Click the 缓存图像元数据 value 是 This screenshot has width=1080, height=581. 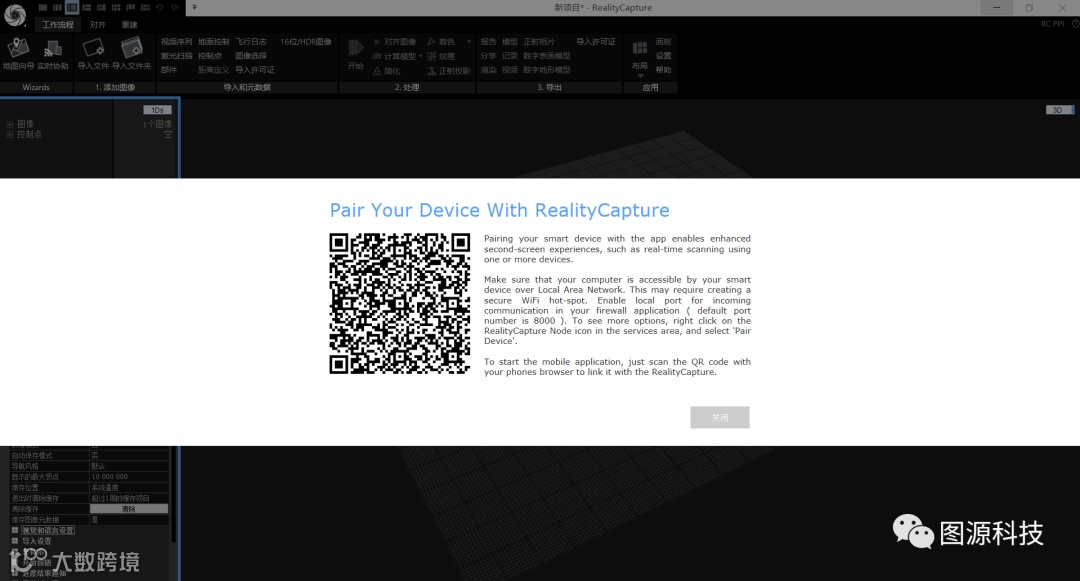click(129, 520)
